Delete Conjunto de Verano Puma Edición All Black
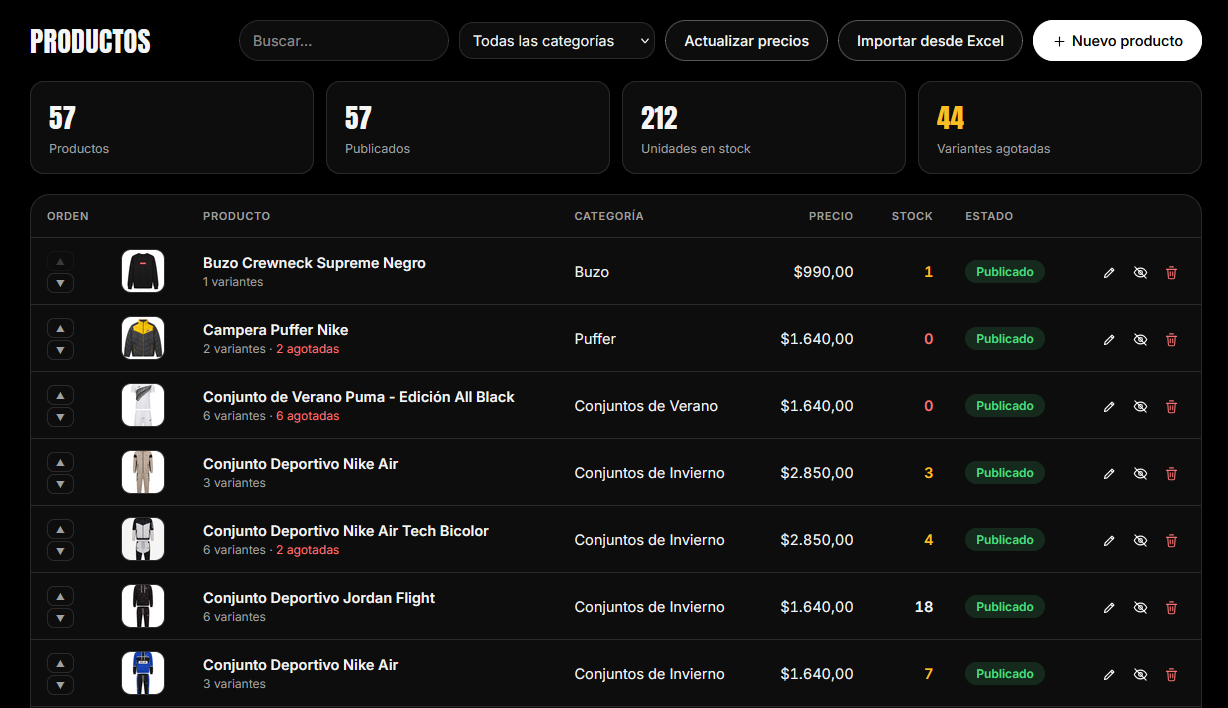Screen dimensions: 1228x708 coord(1171,406)
